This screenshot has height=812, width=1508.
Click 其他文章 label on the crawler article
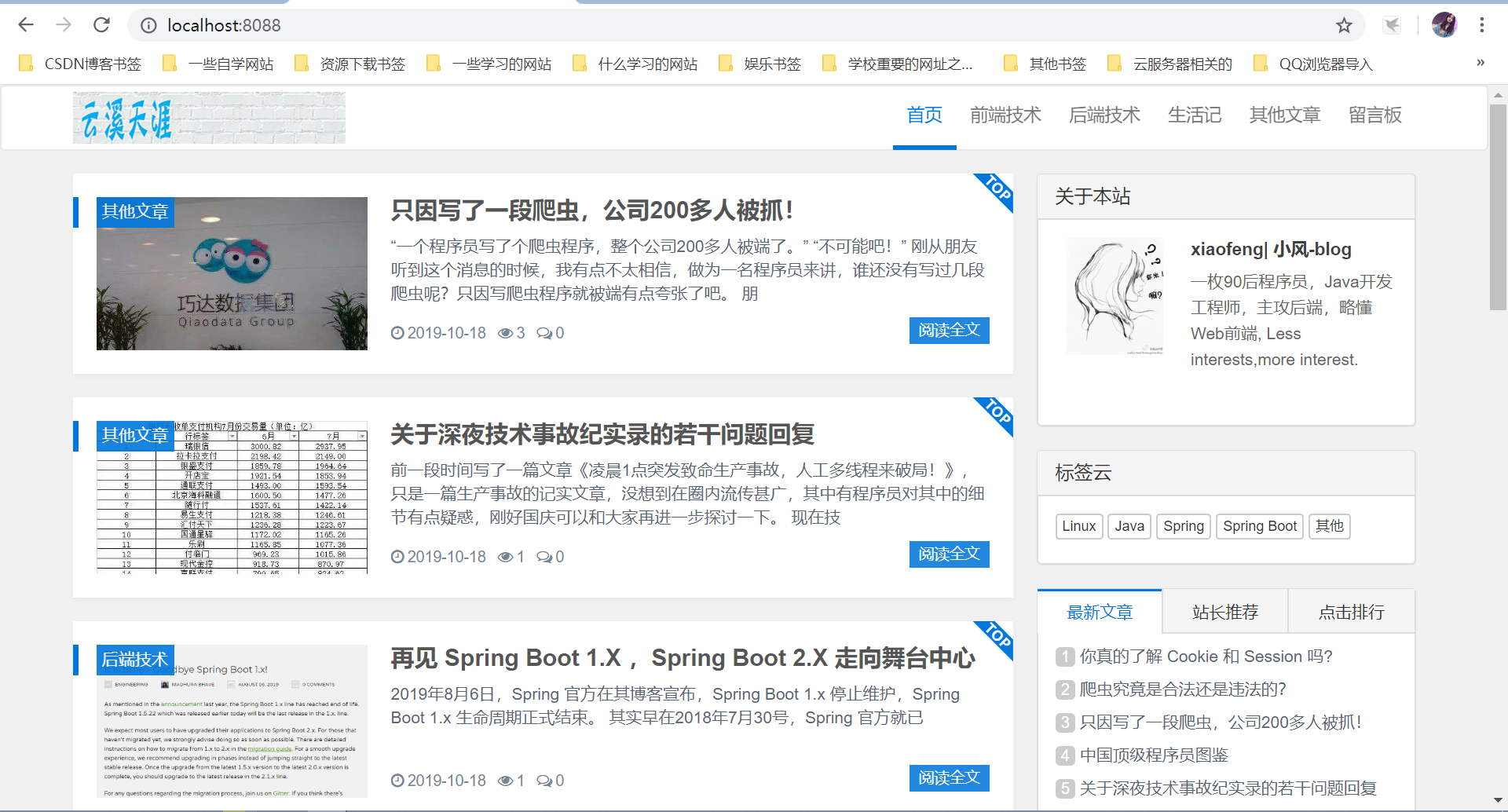135,212
